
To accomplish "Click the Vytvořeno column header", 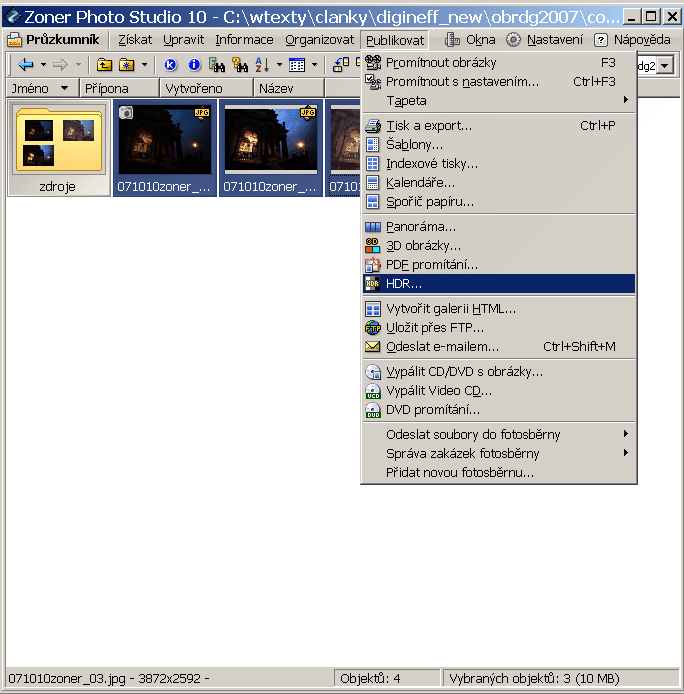I will pyautogui.click(x=193, y=89).
